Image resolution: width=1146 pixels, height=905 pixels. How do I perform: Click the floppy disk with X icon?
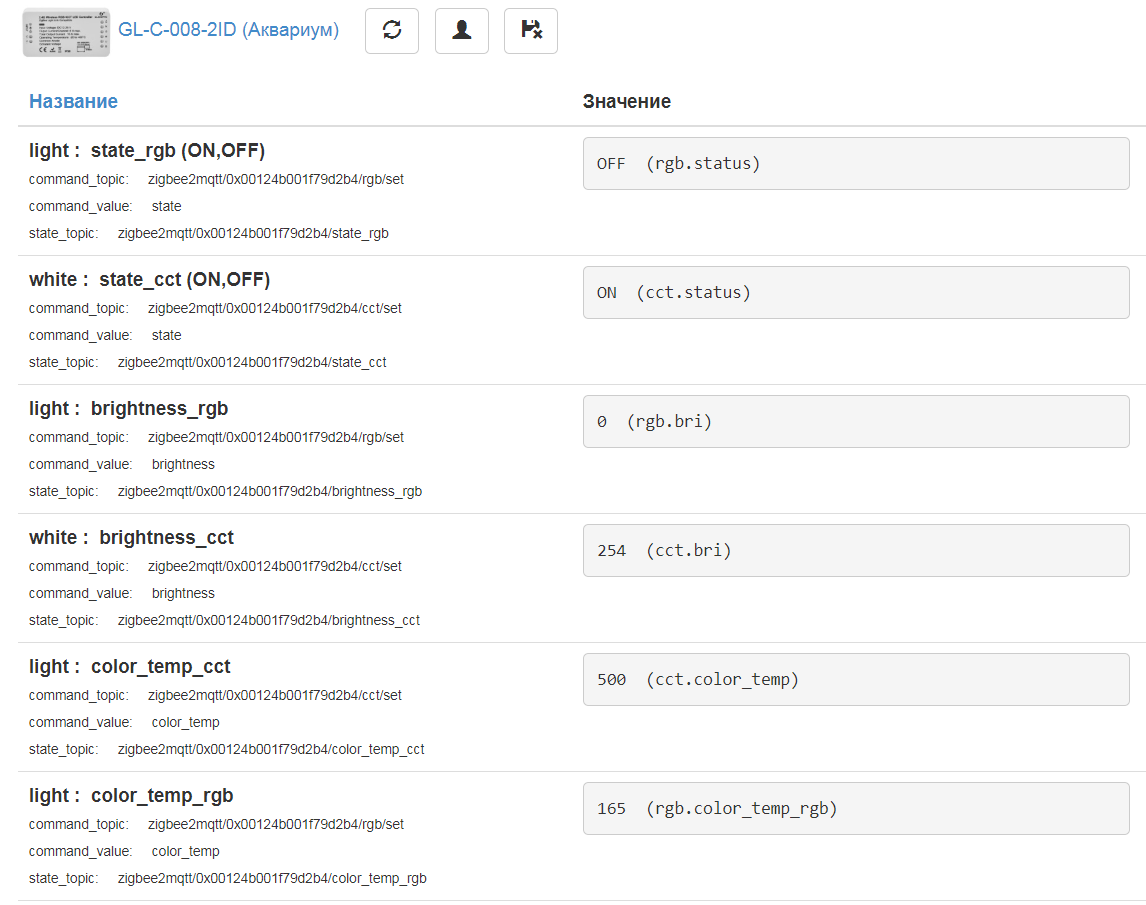tap(531, 31)
